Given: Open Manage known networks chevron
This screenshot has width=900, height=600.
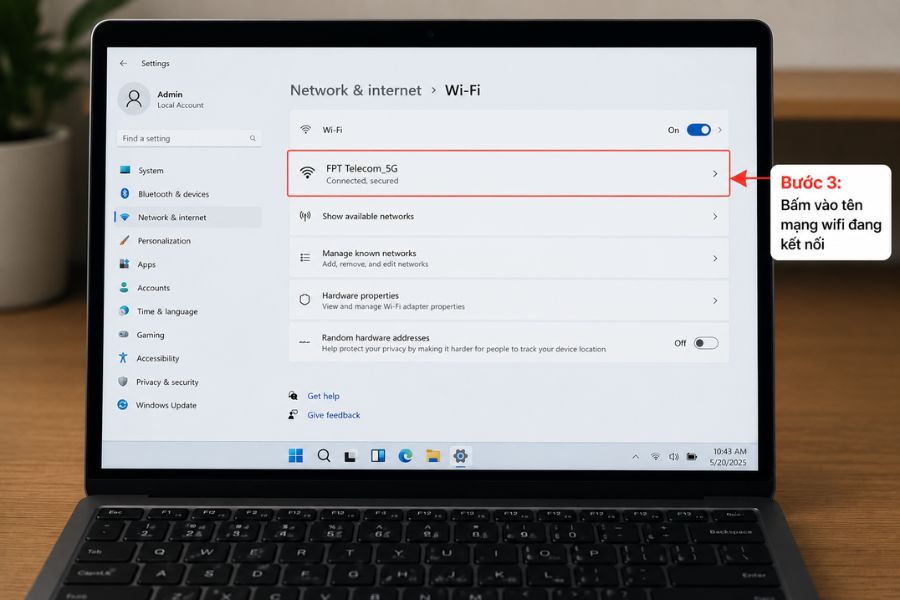Looking at the screenshot, I should pyautogui.click(x=715, y=258).
